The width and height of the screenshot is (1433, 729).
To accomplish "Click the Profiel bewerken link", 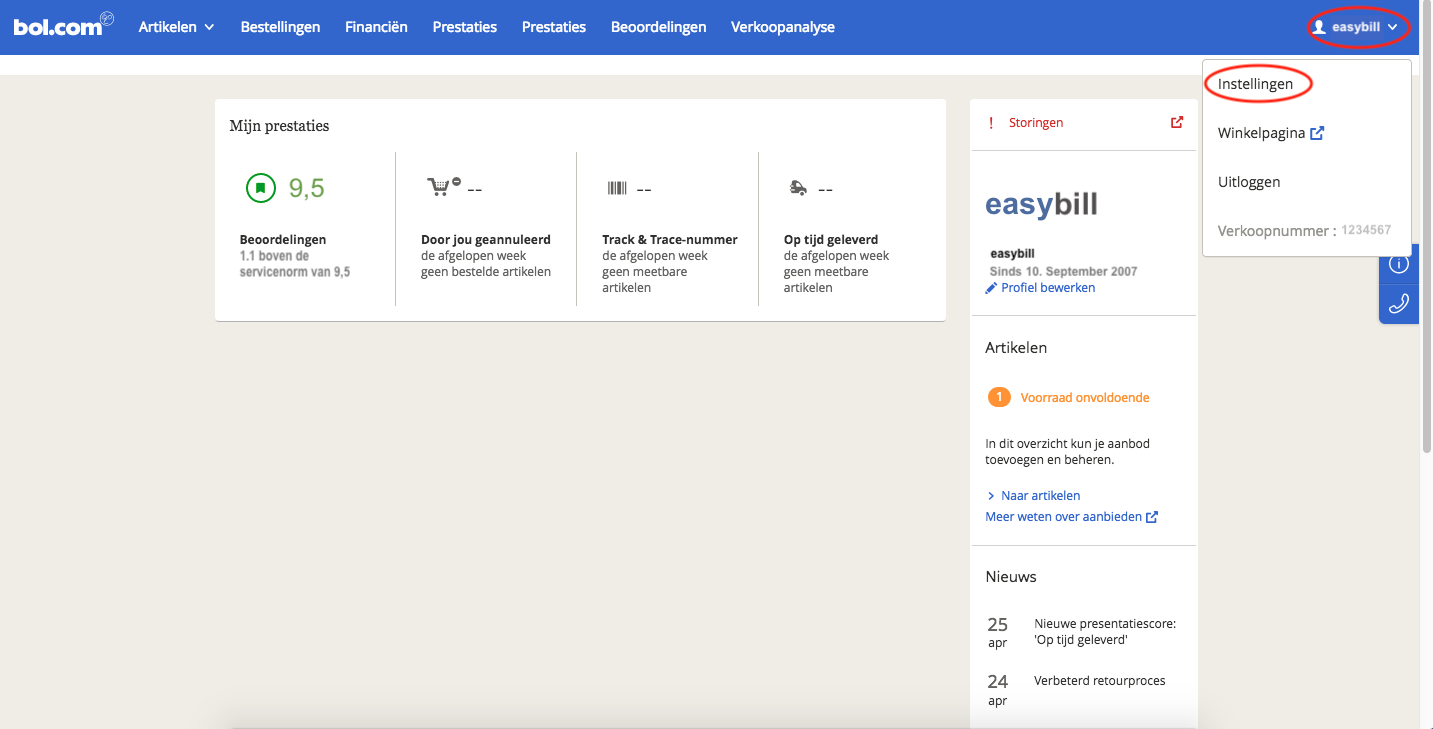I will point(1047,287).
